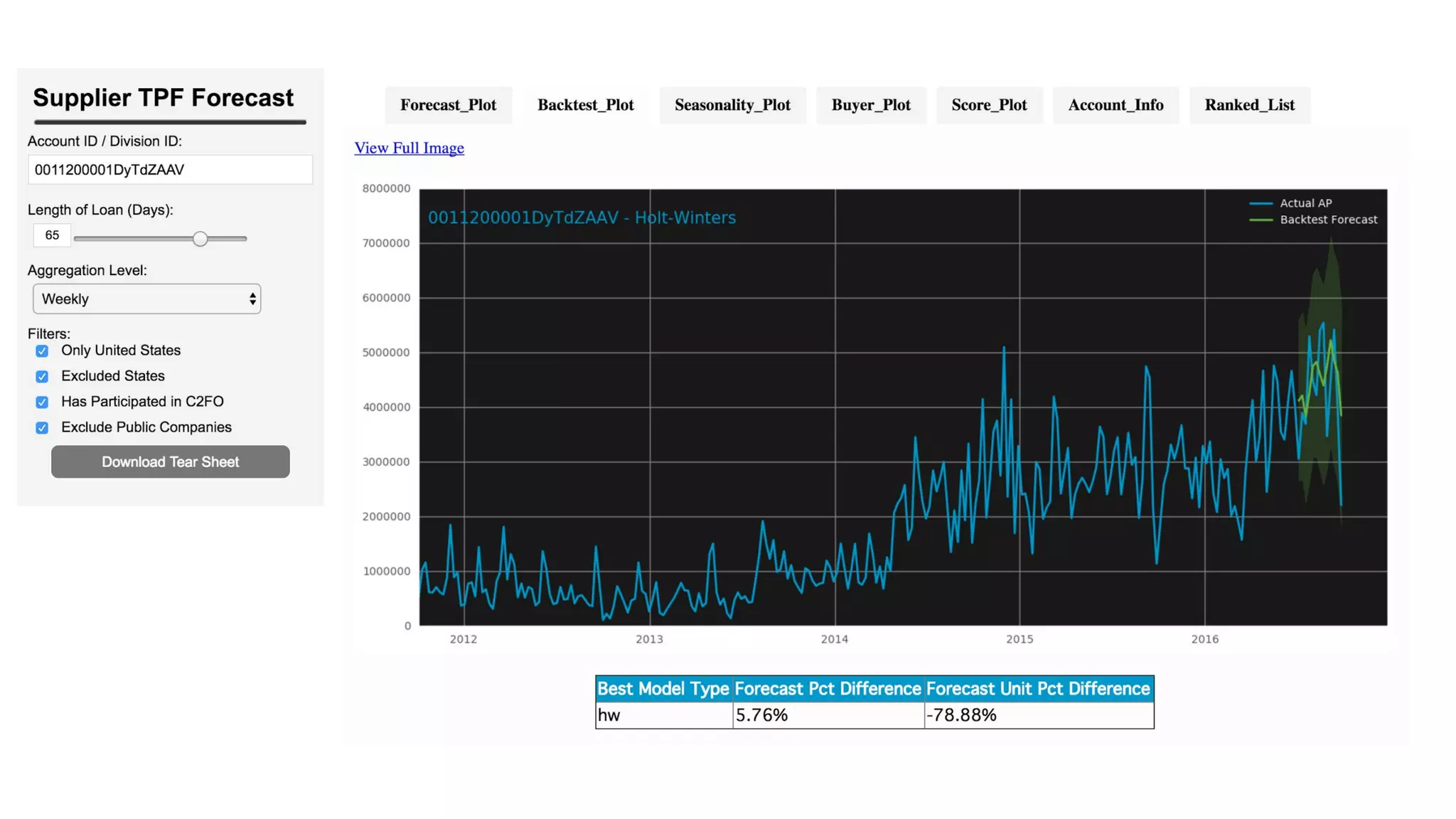The image size is (1456, 819).
Task: Click the Length of Loan slider handle
Action: click(x=200, y=239)
